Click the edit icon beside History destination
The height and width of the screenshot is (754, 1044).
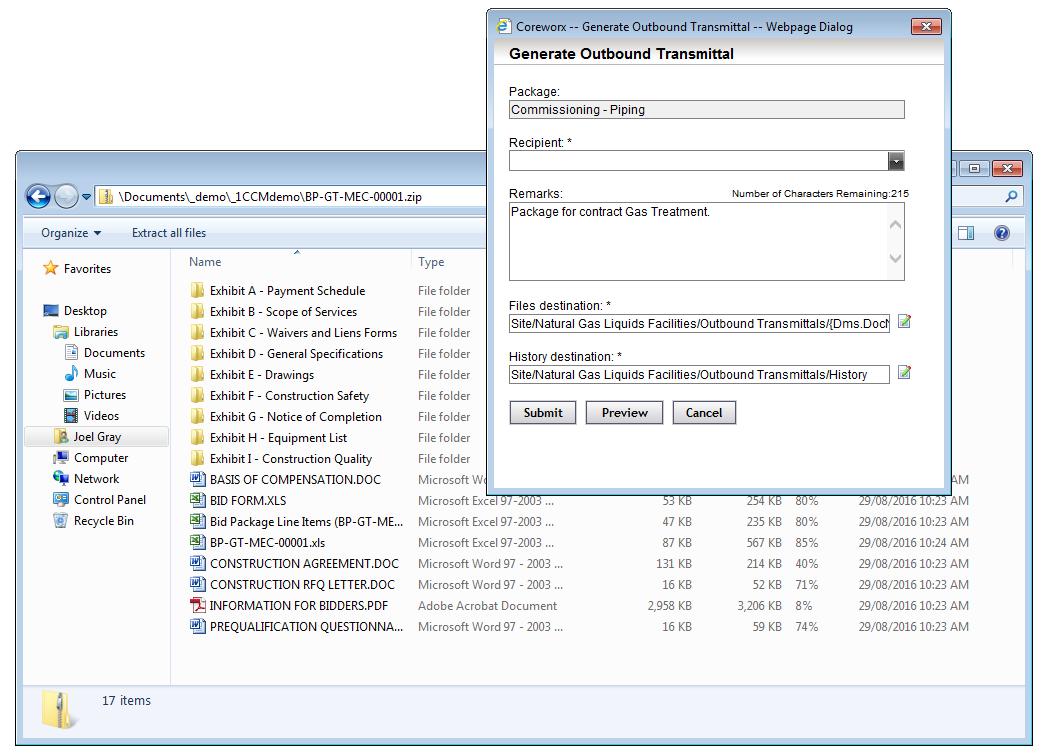click(904, 372)
